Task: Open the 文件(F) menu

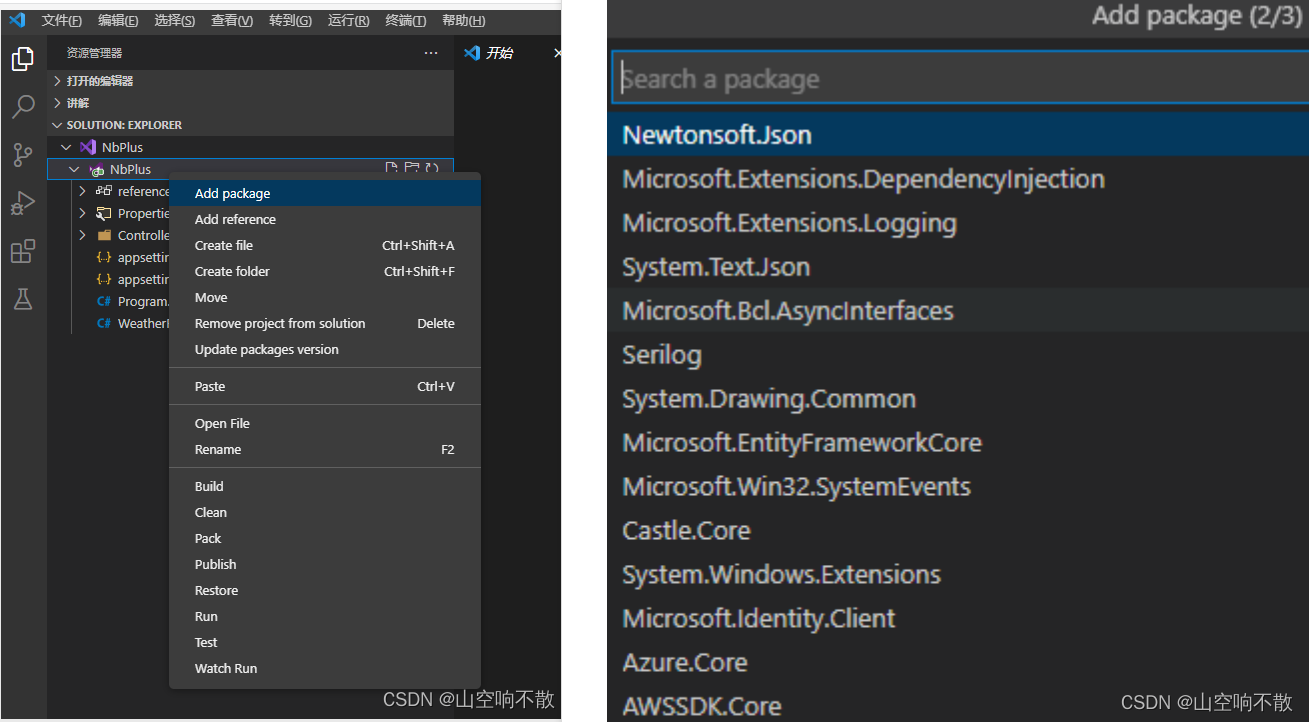Action: [62, 21]
